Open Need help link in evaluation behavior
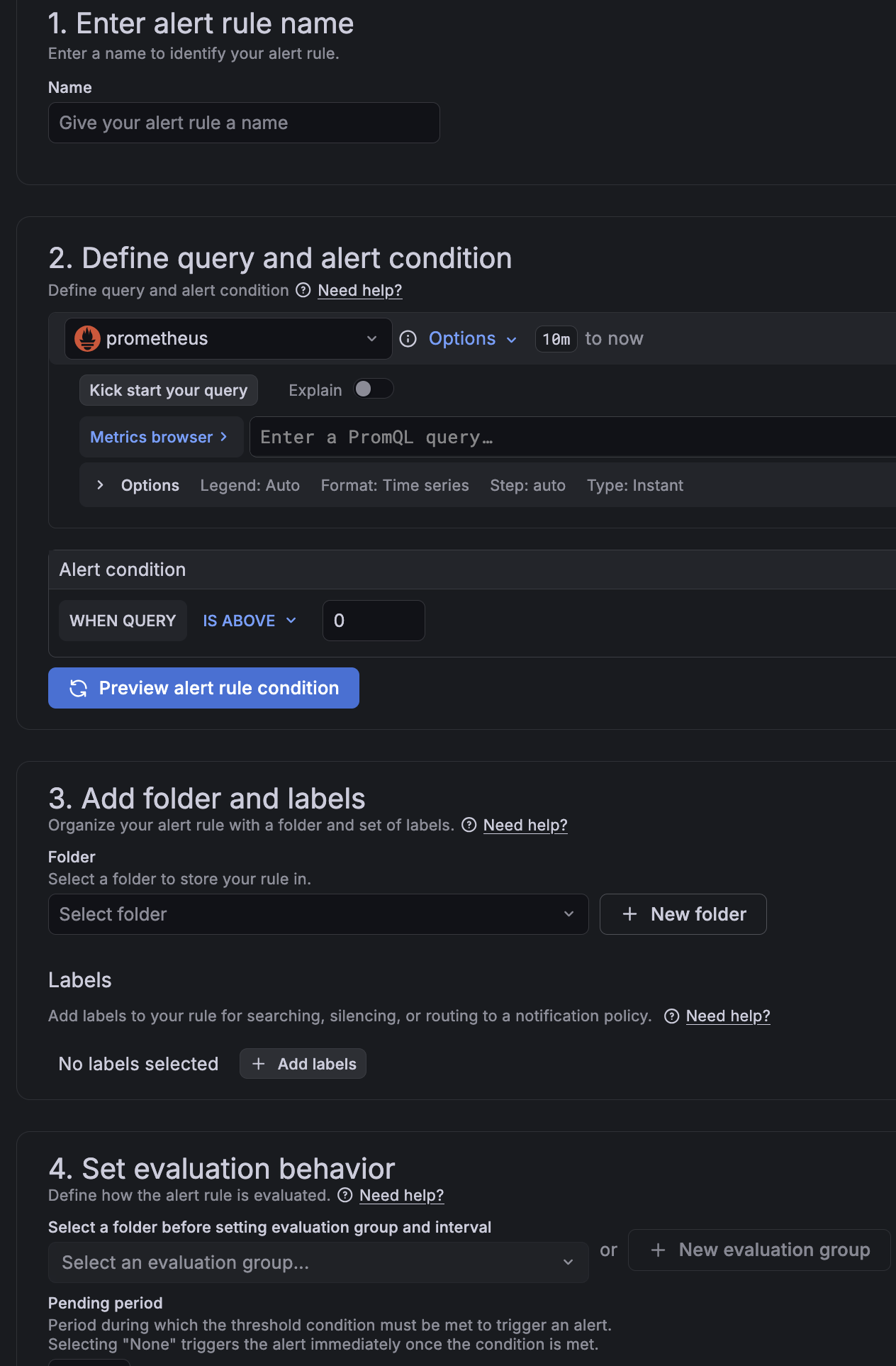Image resolution: width=896 pixels, height=1366 pixels. click(x=401, y=1195)
